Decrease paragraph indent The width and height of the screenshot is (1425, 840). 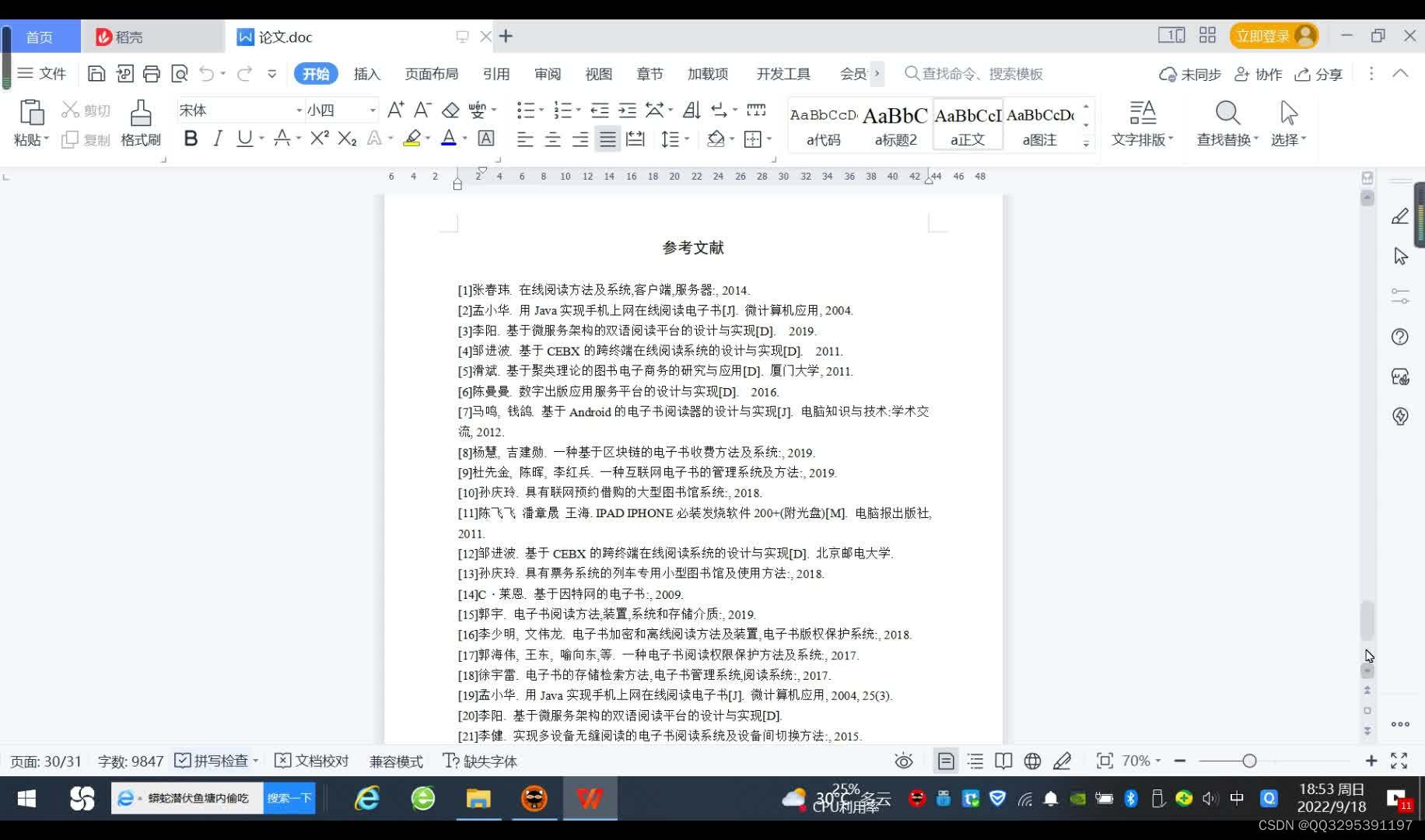tap(600, 110)
